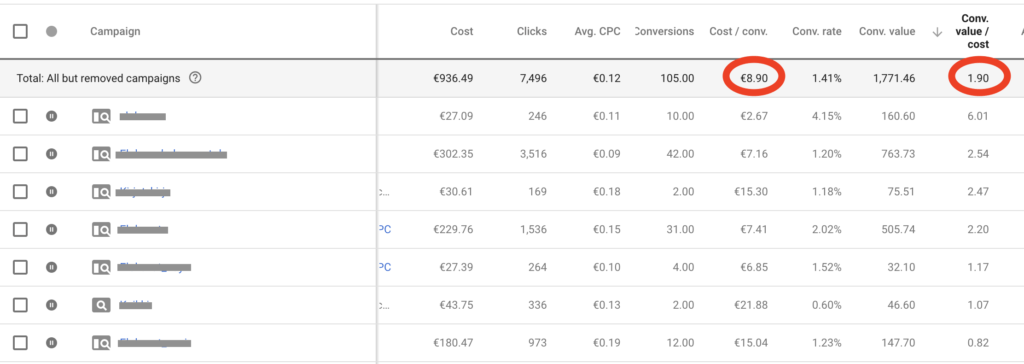Sort by the Clicks column header
Viewport: 1024px width, 364px height.
(532, 31)
